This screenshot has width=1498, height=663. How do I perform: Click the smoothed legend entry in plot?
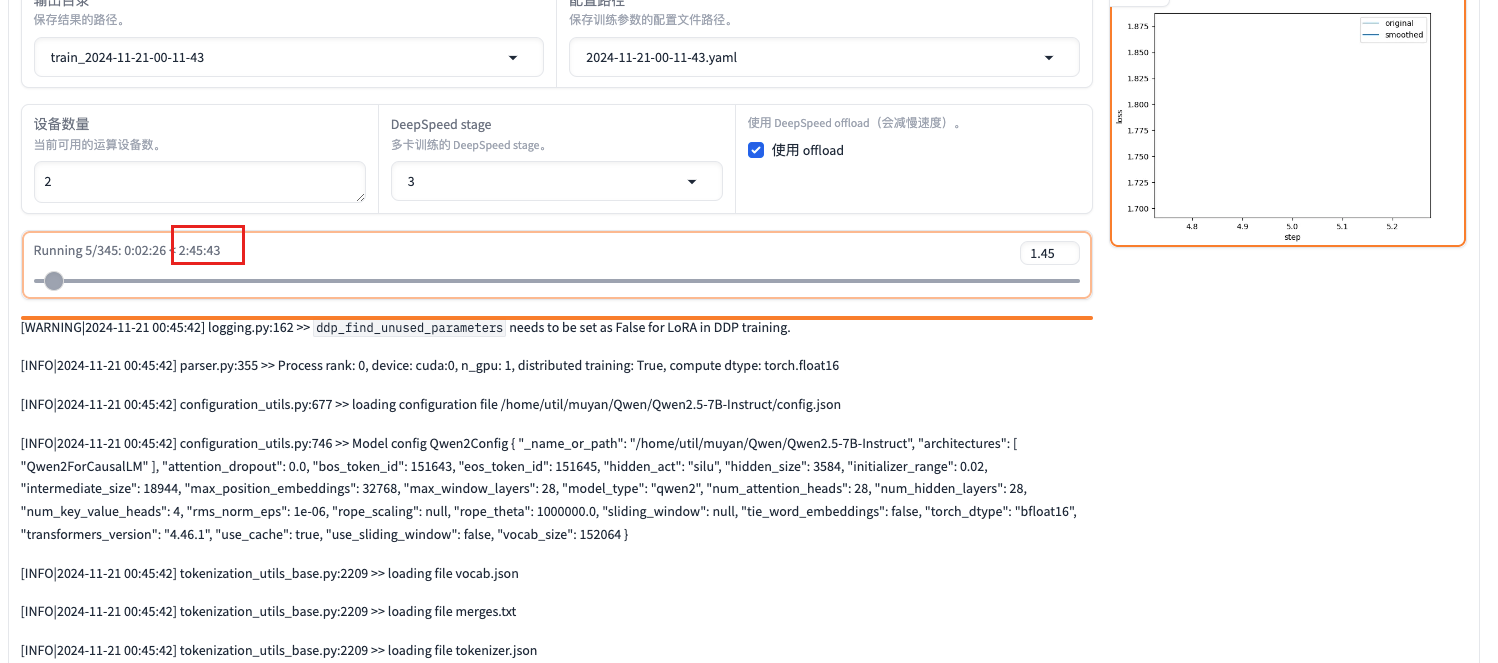(1403, 35)
